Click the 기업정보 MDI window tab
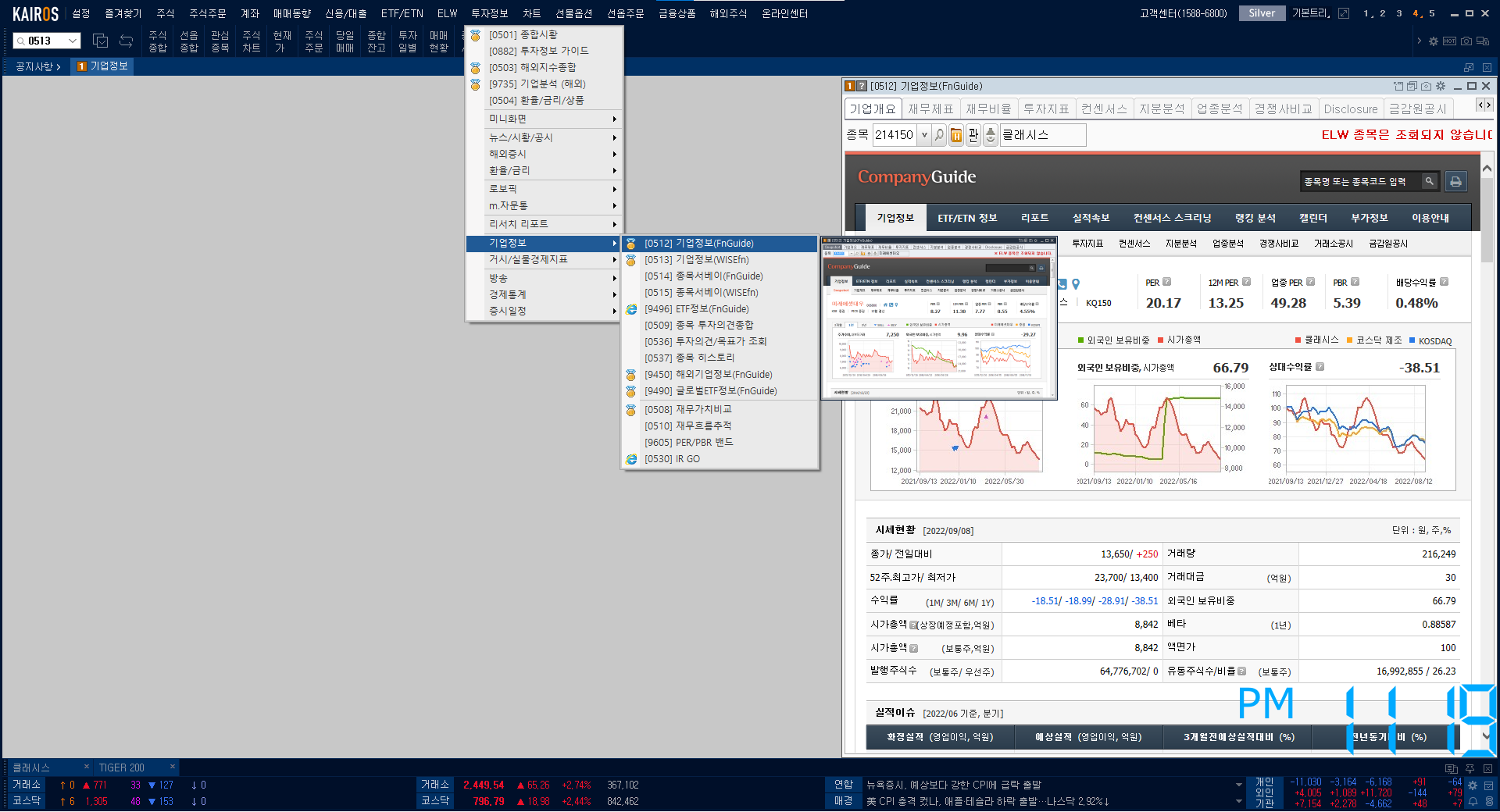 102,66
